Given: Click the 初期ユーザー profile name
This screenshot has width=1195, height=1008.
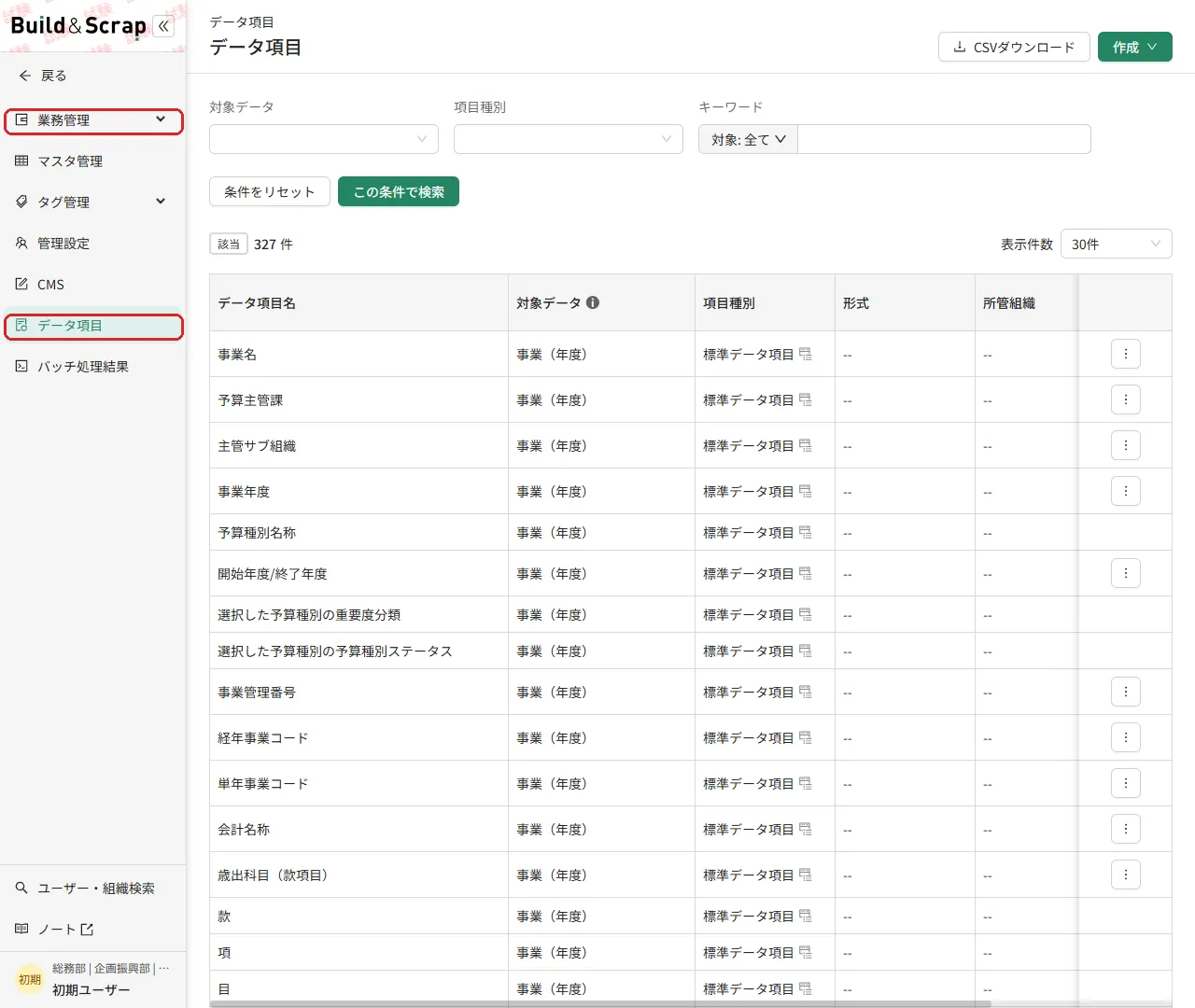Looking at the screenshot, I should (x=91, y=990).
